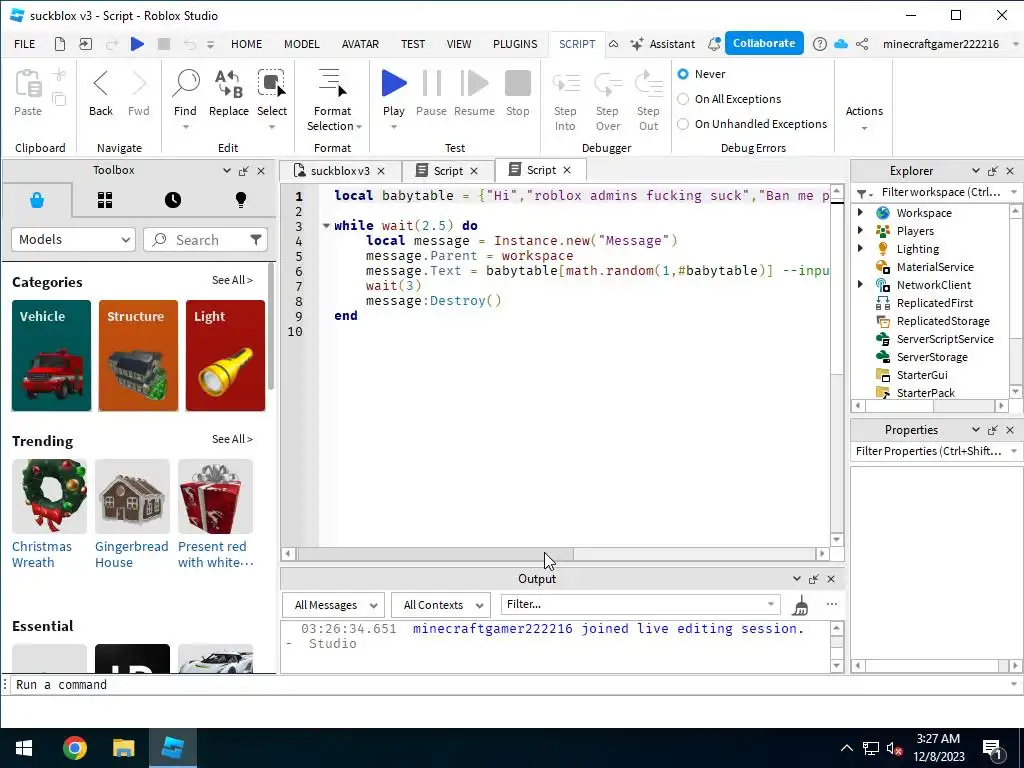Expand the Workspace tree node
1024x768 pixels.
[x=861, y=212]
